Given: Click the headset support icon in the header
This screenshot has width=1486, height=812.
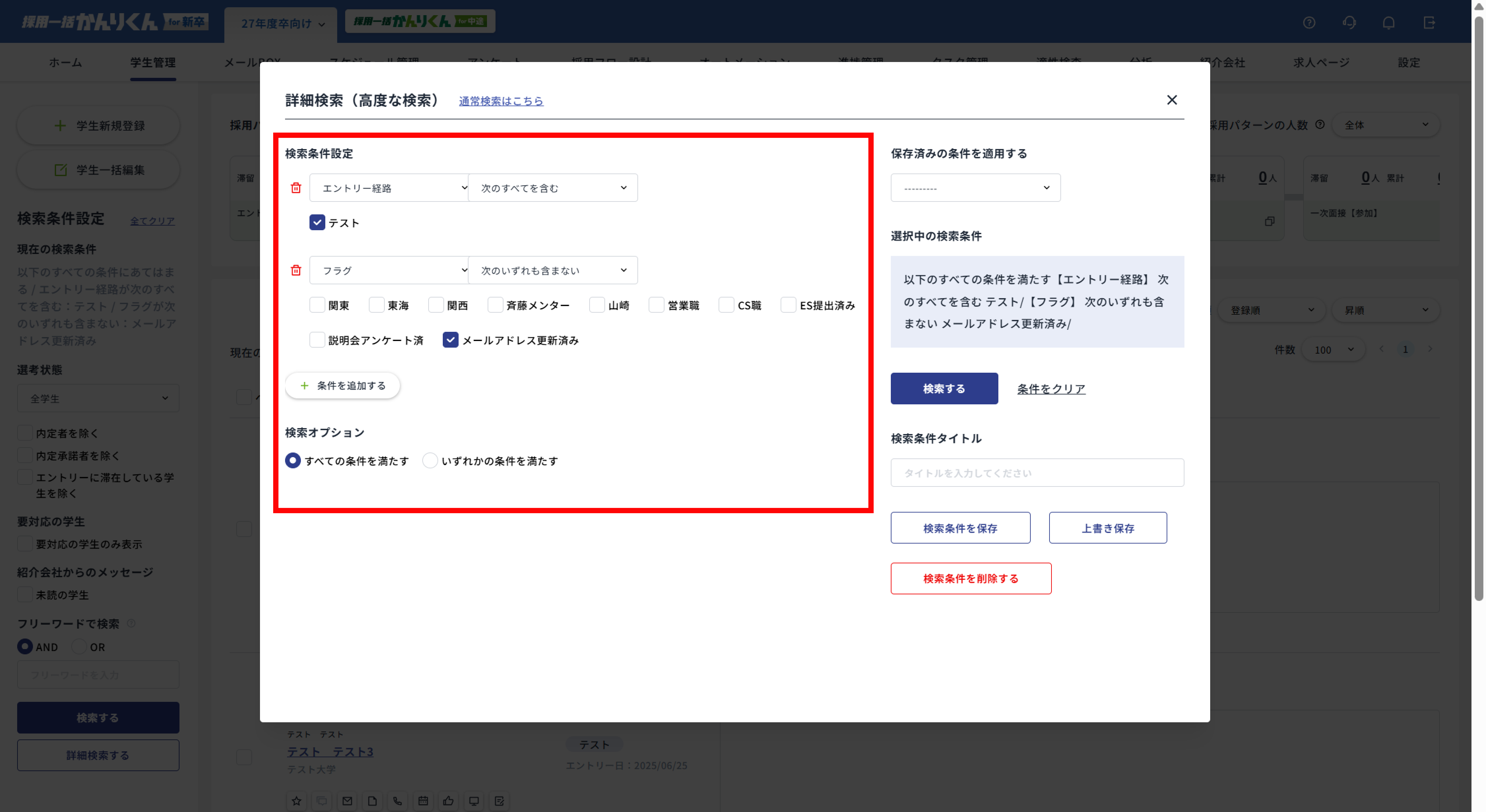Looking at the screenshot, I should tap(1349, 22).
